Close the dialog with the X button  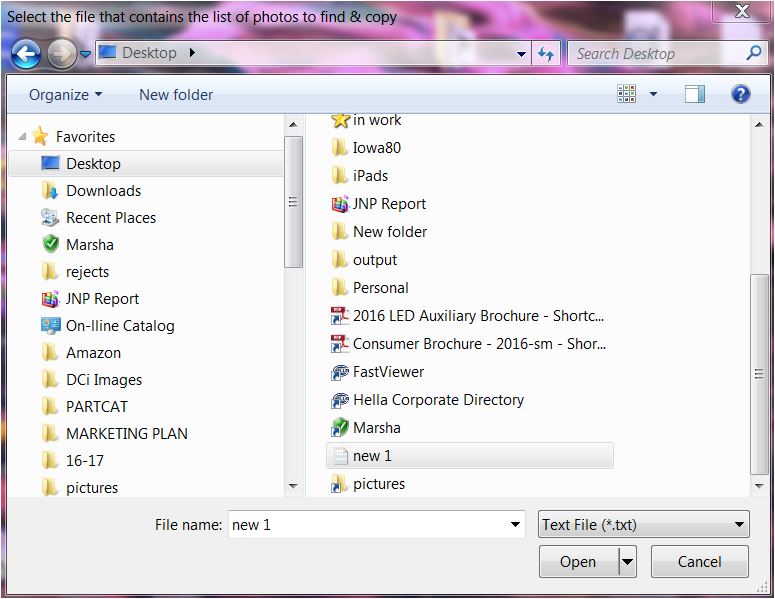tap(742, 11)
